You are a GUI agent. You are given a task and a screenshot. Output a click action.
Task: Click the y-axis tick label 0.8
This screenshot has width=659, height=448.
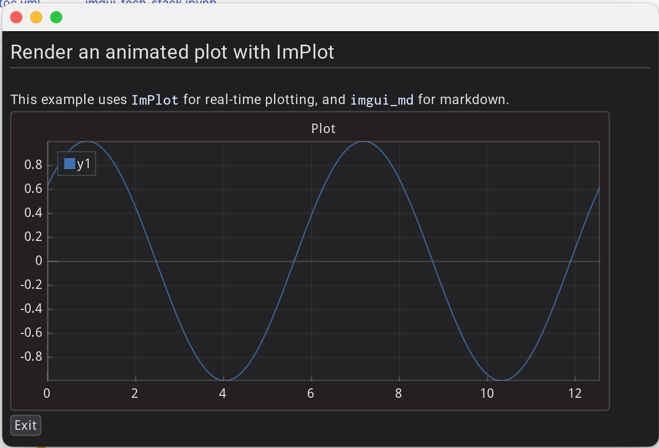[x=33, y=164]
